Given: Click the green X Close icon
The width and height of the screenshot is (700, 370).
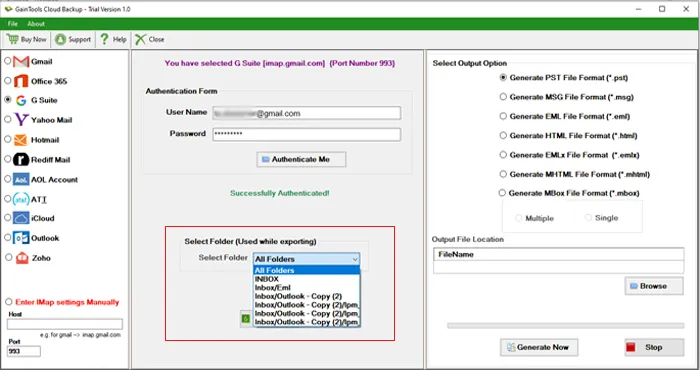Looking at the screenshot, I should pos(140,39).
